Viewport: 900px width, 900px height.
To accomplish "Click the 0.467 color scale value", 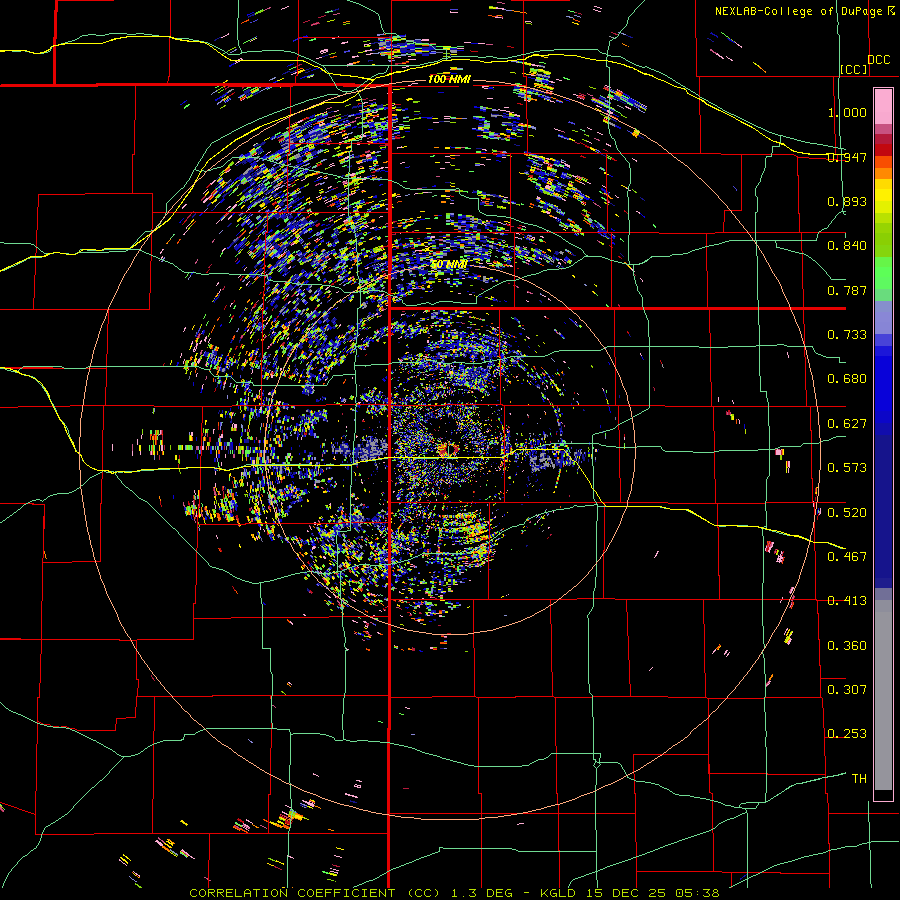I will pos(847,557).
